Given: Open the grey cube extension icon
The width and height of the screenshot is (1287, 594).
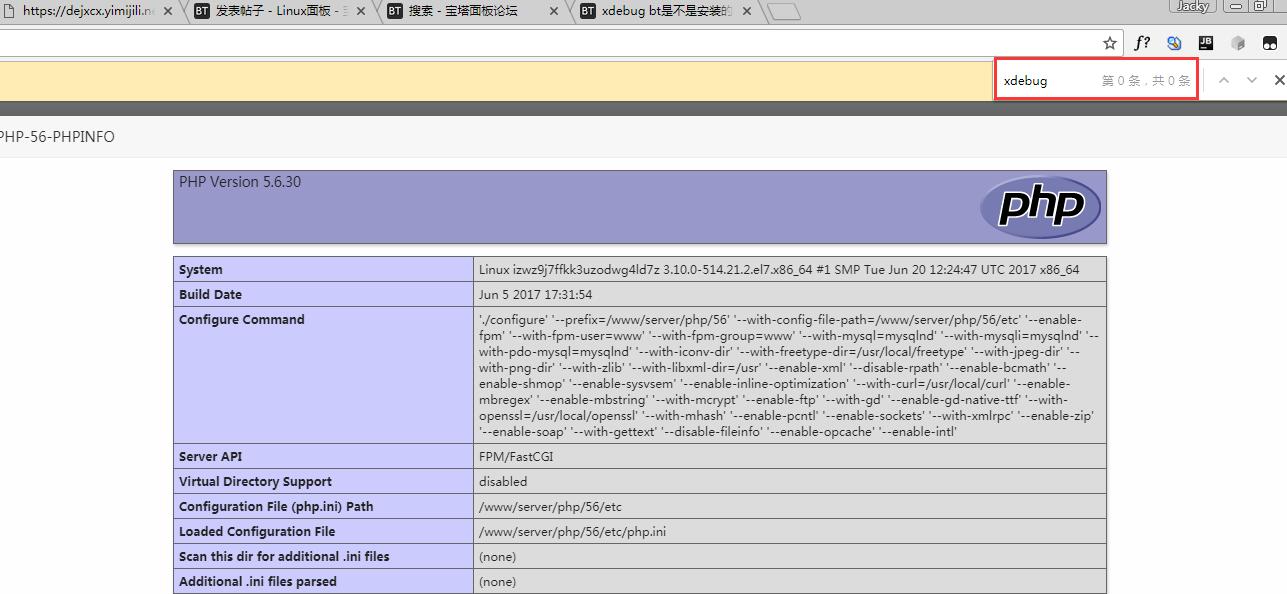Looking at the screenshot, I should (1237, 43).
